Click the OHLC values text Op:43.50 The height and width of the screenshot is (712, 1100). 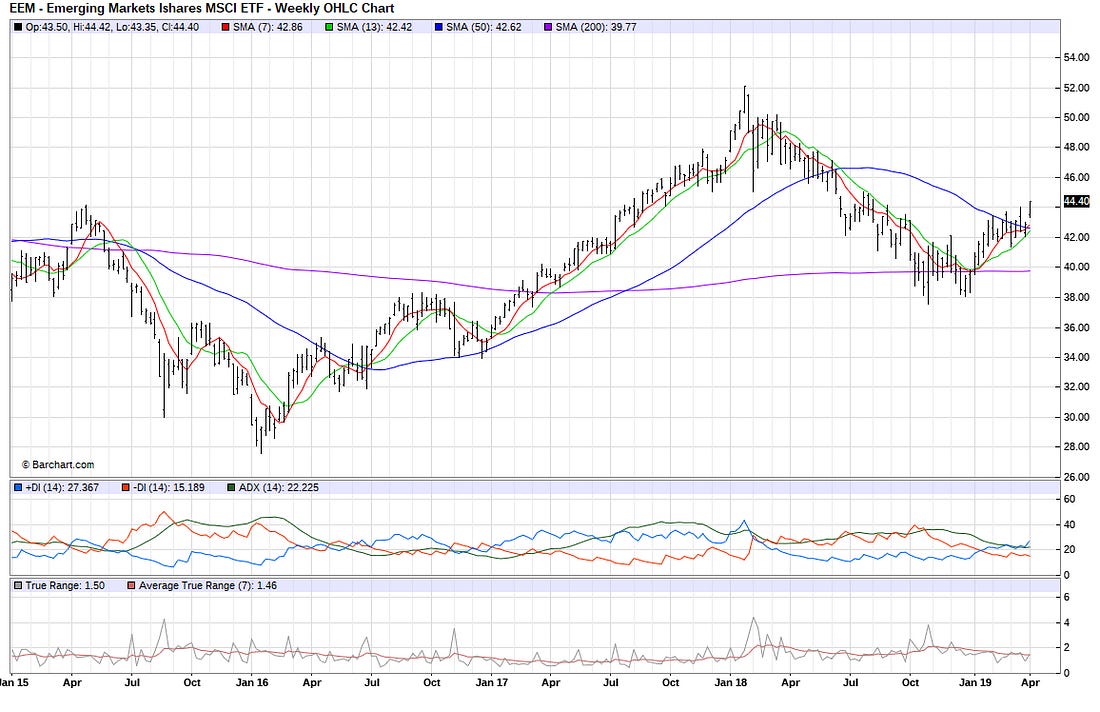pos(112,27)
